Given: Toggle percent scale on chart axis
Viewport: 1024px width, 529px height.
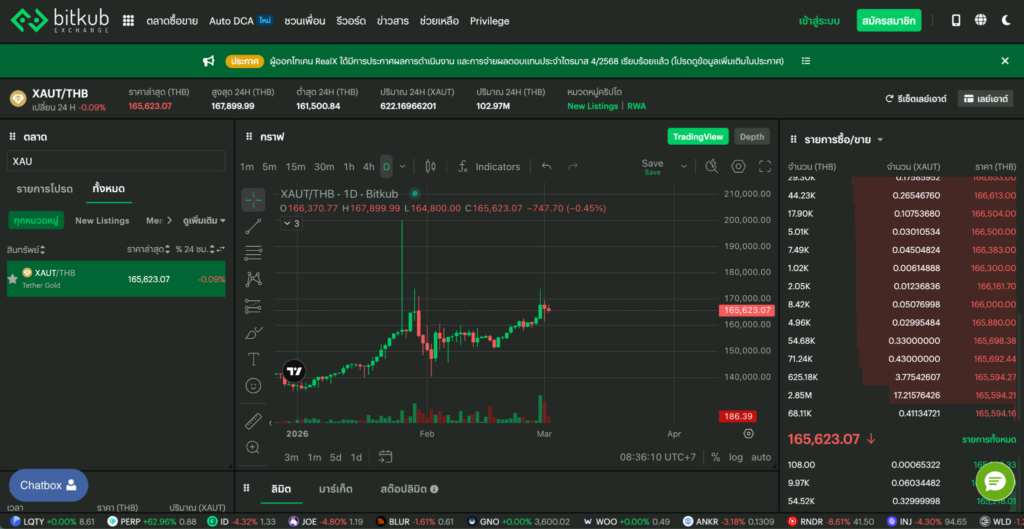Looking at the screenshot, I should coord(716,457).
